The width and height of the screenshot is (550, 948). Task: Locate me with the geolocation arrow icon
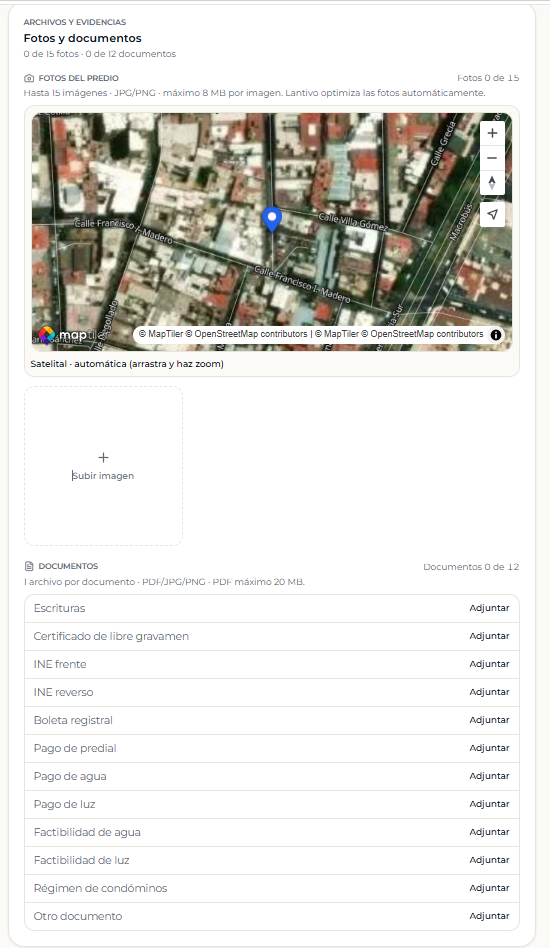click(492, 214)
